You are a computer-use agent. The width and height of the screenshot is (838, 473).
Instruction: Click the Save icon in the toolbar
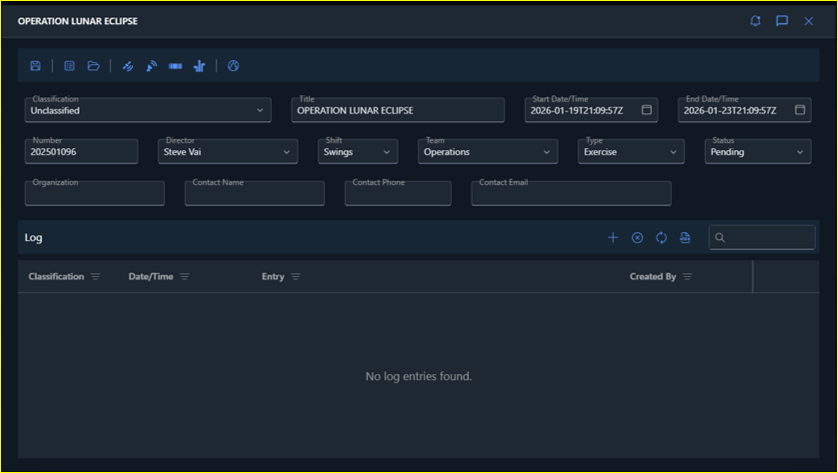pyautogui.click(x=36, y=66)
